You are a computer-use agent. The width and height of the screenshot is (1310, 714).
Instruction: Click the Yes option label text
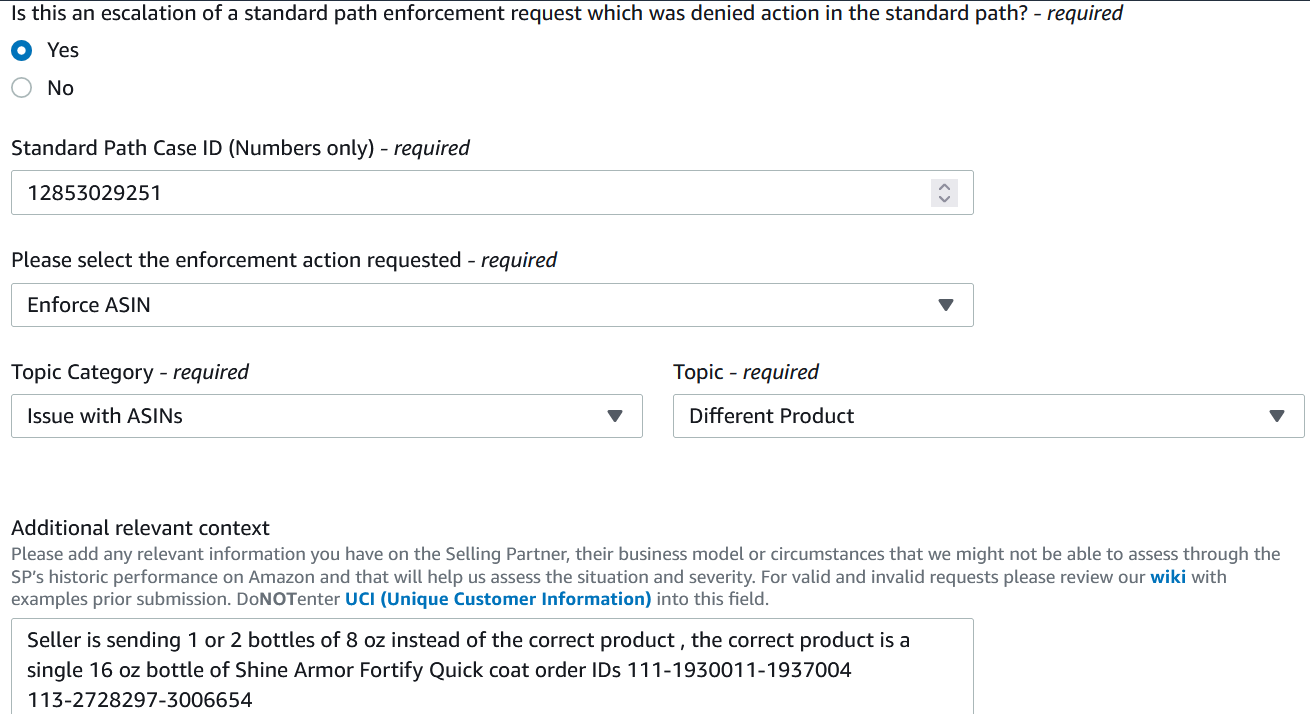[63, 50]
